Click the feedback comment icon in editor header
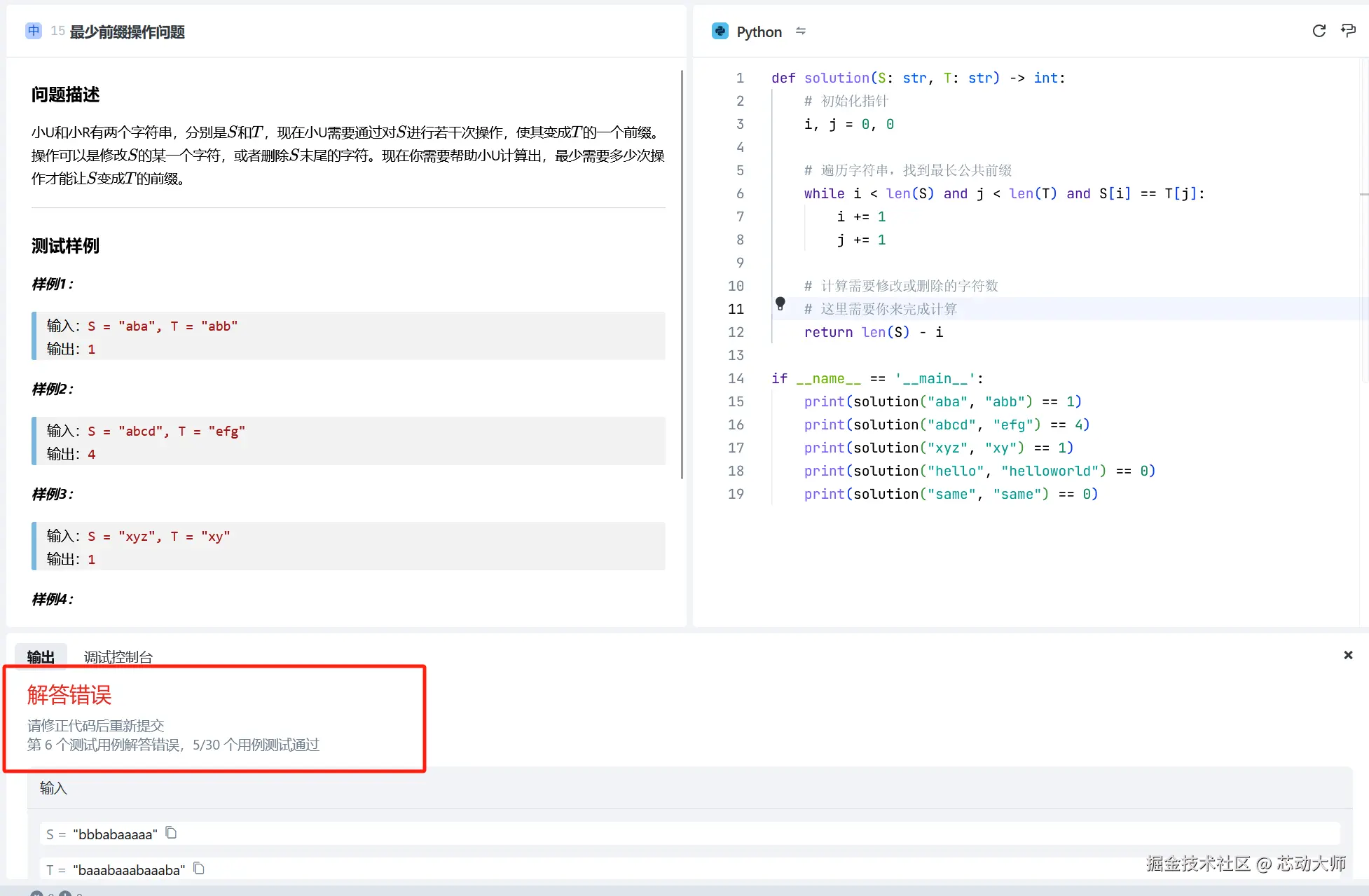Viewport: 1369px width, 896px height. (1348, 31)
